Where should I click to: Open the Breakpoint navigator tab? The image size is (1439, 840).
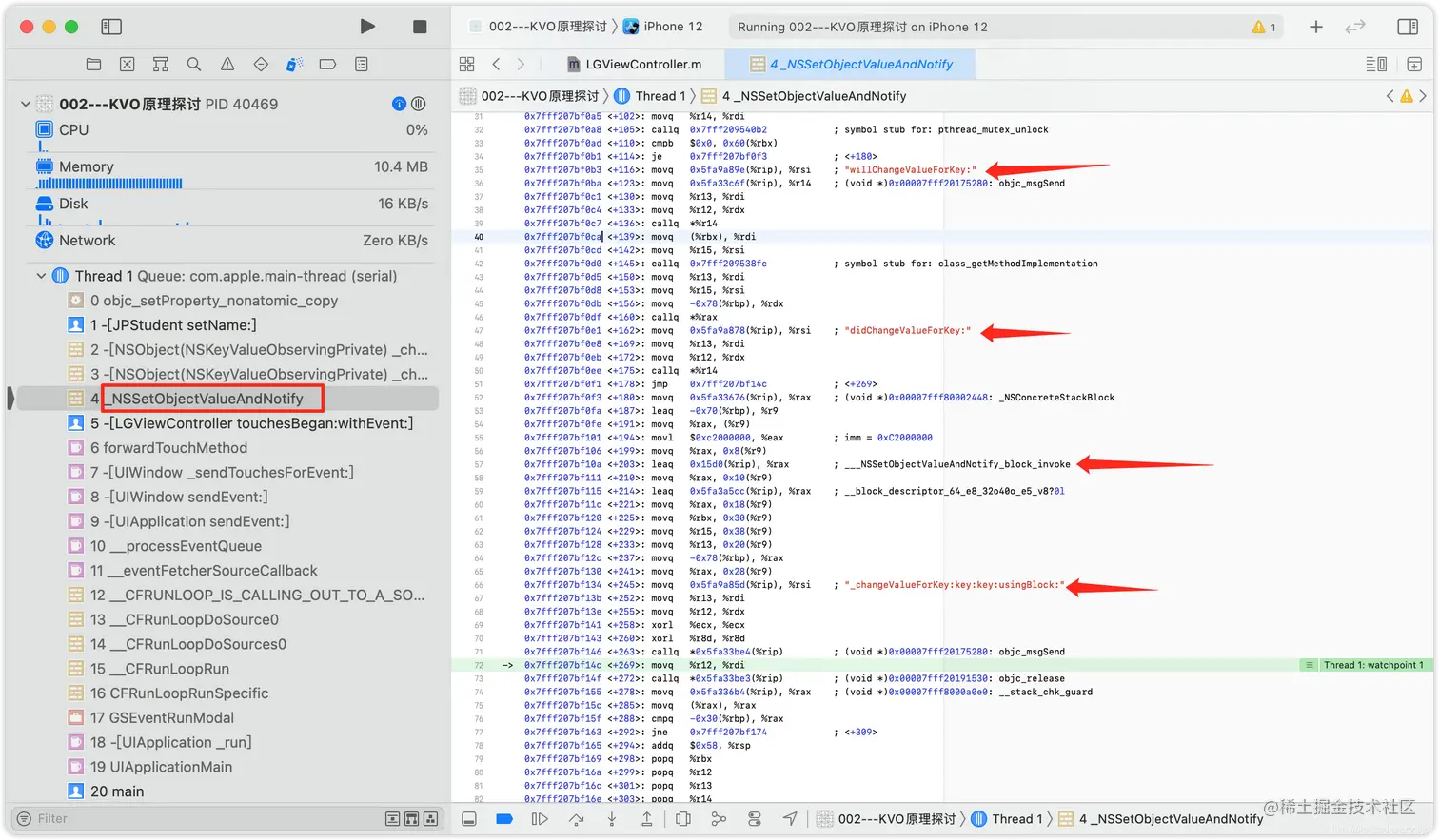(x=327, y=64)
